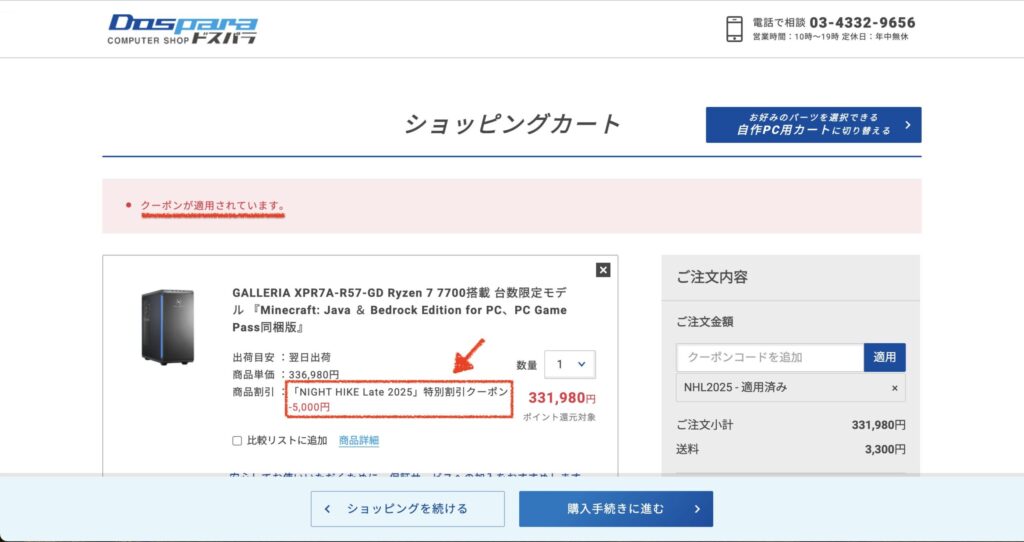Click the 送料 3,300円 shipping row
This screenshot has width=1024, height=542.
click(790, 450)
